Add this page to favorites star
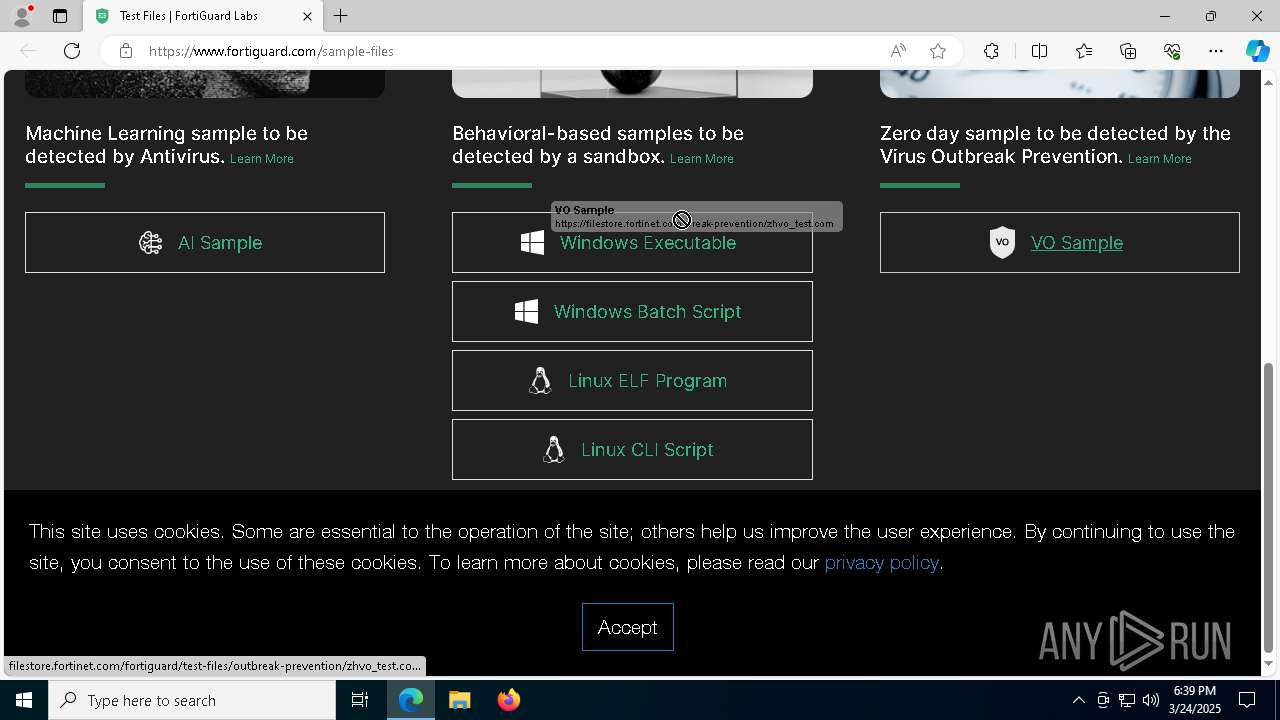This screenshot has width=1280, height=720. 938,51
